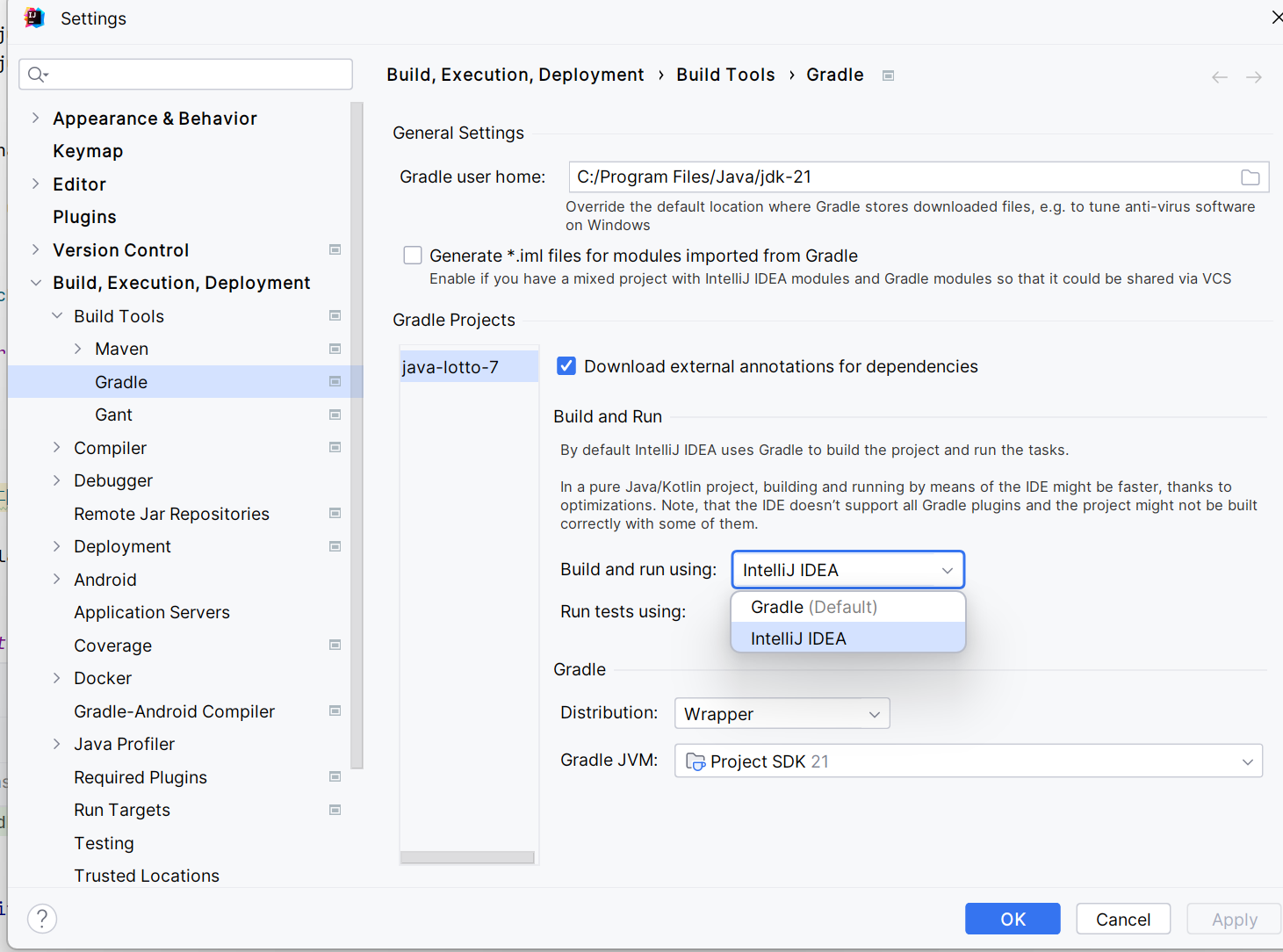The width and height of the screenshot is (1283, 952).
Task: Click the back navigation arrow icon
Action: tap(1219, 77)
